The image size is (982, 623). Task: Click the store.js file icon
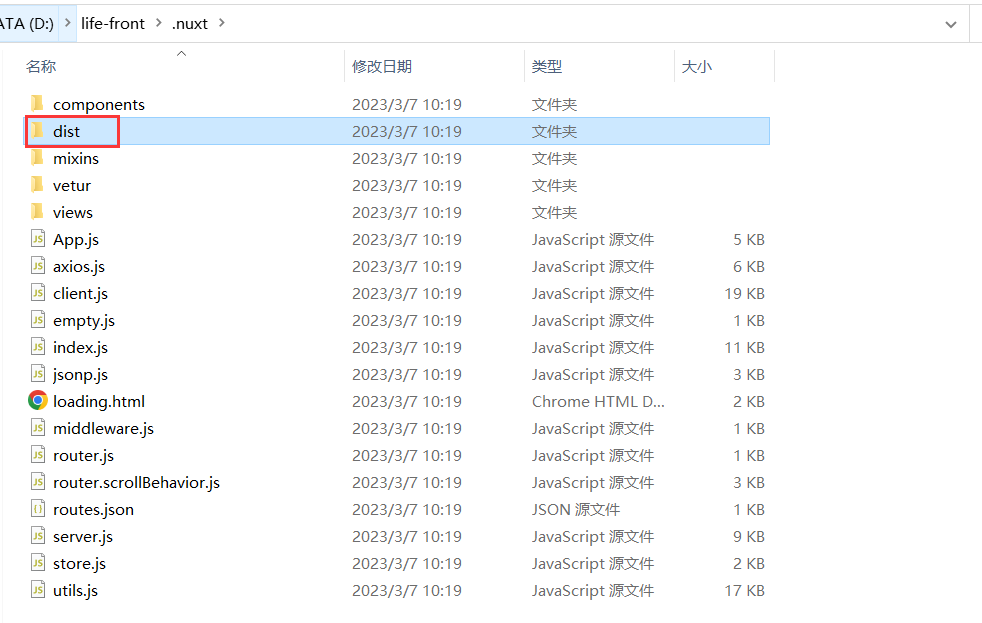pyautogui.click(x=38, y=562)
